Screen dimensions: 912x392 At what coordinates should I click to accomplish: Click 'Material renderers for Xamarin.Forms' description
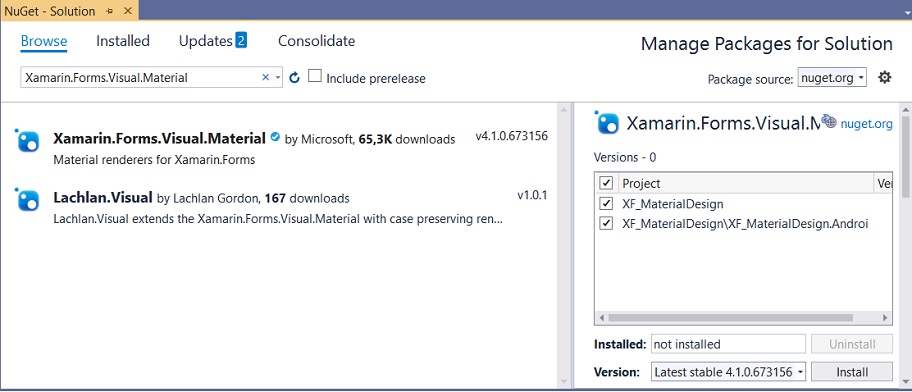154,159
